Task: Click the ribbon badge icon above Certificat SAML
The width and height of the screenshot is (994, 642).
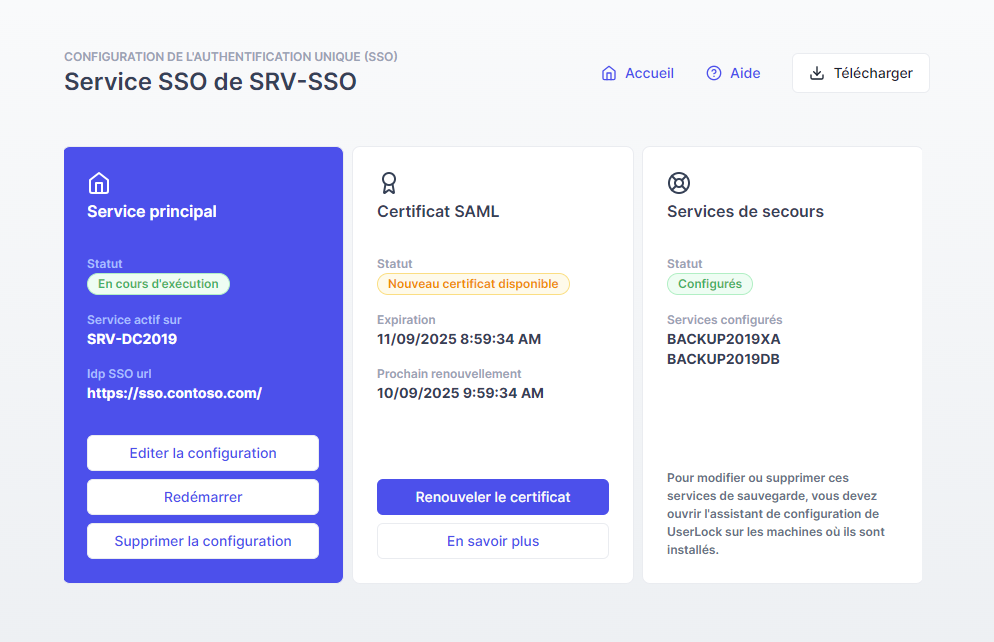Action: (x=389, y=183)
